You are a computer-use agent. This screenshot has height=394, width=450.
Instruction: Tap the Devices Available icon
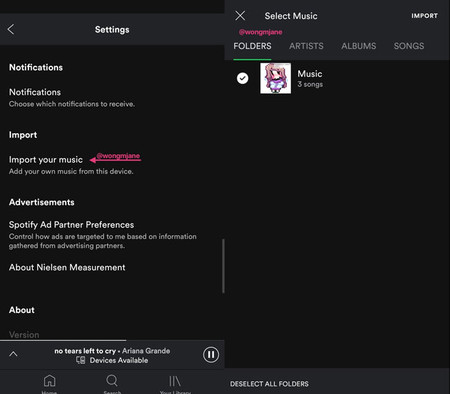click(x=81, y=360)
